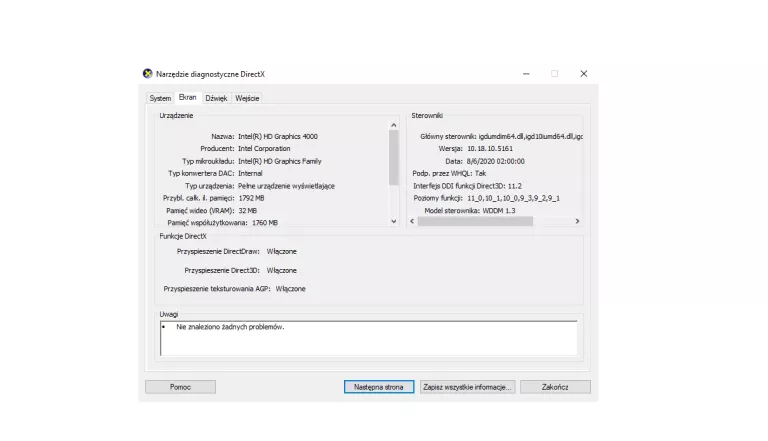Click the Pomoc button
Image resolution: width=768 pixels, height=441 pixels.
click(x=180, y=386)
